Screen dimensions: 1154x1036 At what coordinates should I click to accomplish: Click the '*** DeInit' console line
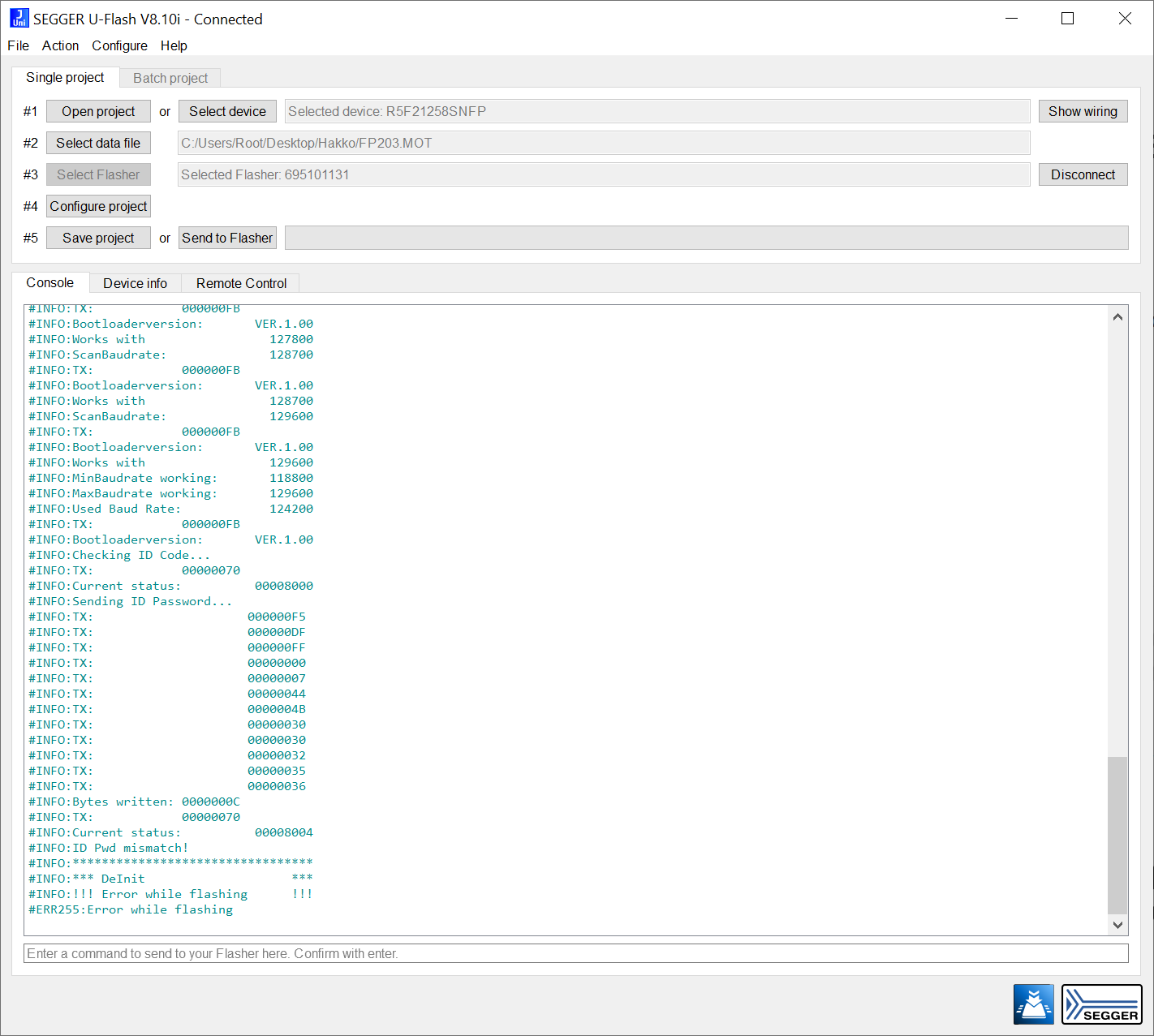(170, 879)
